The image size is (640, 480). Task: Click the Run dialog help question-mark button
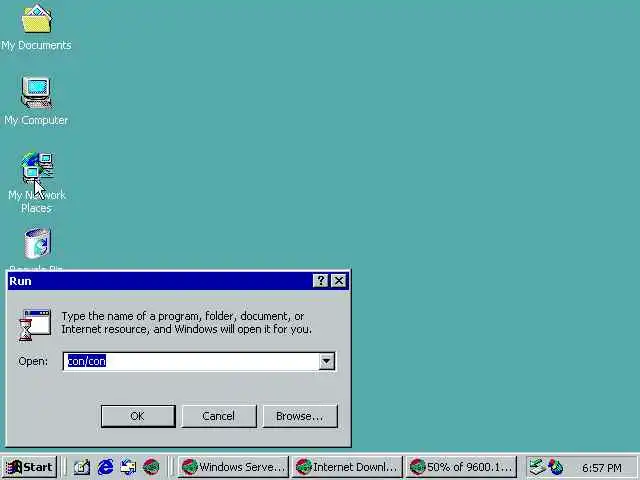pos(321,280)
